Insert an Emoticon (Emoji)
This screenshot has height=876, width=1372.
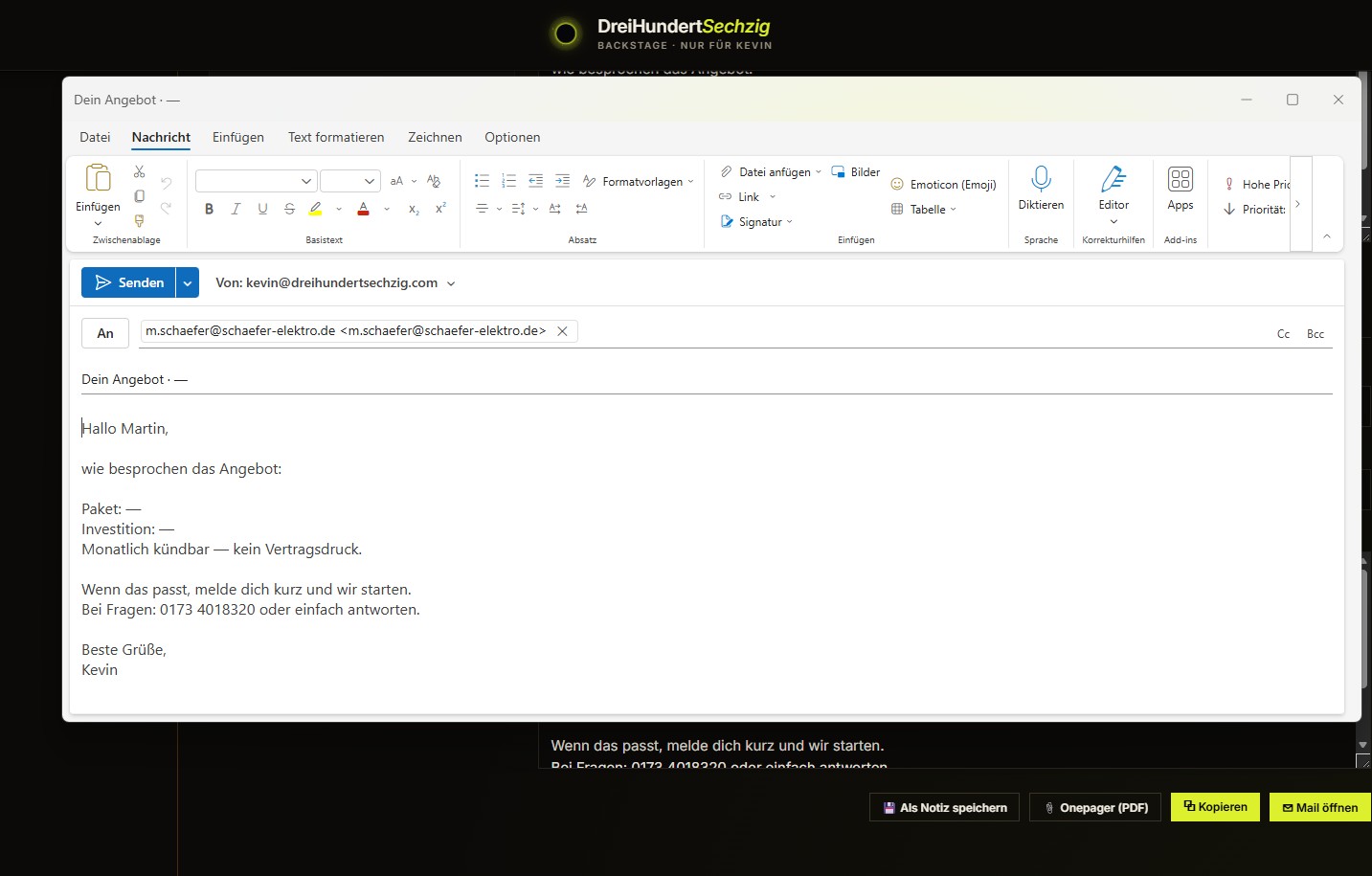coord(944,185)
